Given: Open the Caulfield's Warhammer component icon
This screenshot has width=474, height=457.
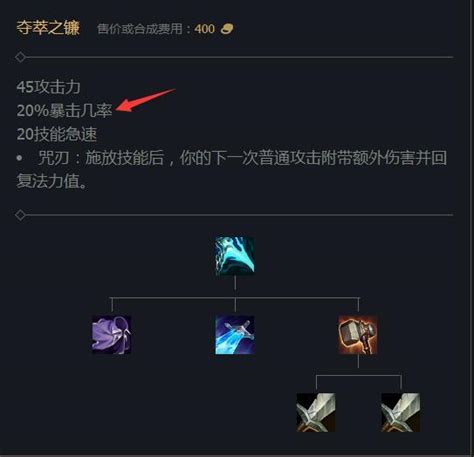Looking at the screenshot, I should tap(358, 335).
